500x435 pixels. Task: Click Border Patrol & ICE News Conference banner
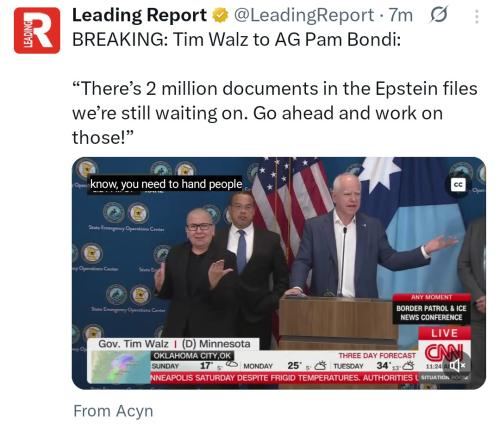point(431,309)
